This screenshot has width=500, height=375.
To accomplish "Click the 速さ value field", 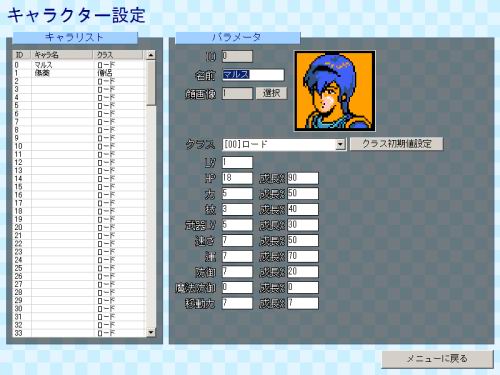I will pos(237,241).
